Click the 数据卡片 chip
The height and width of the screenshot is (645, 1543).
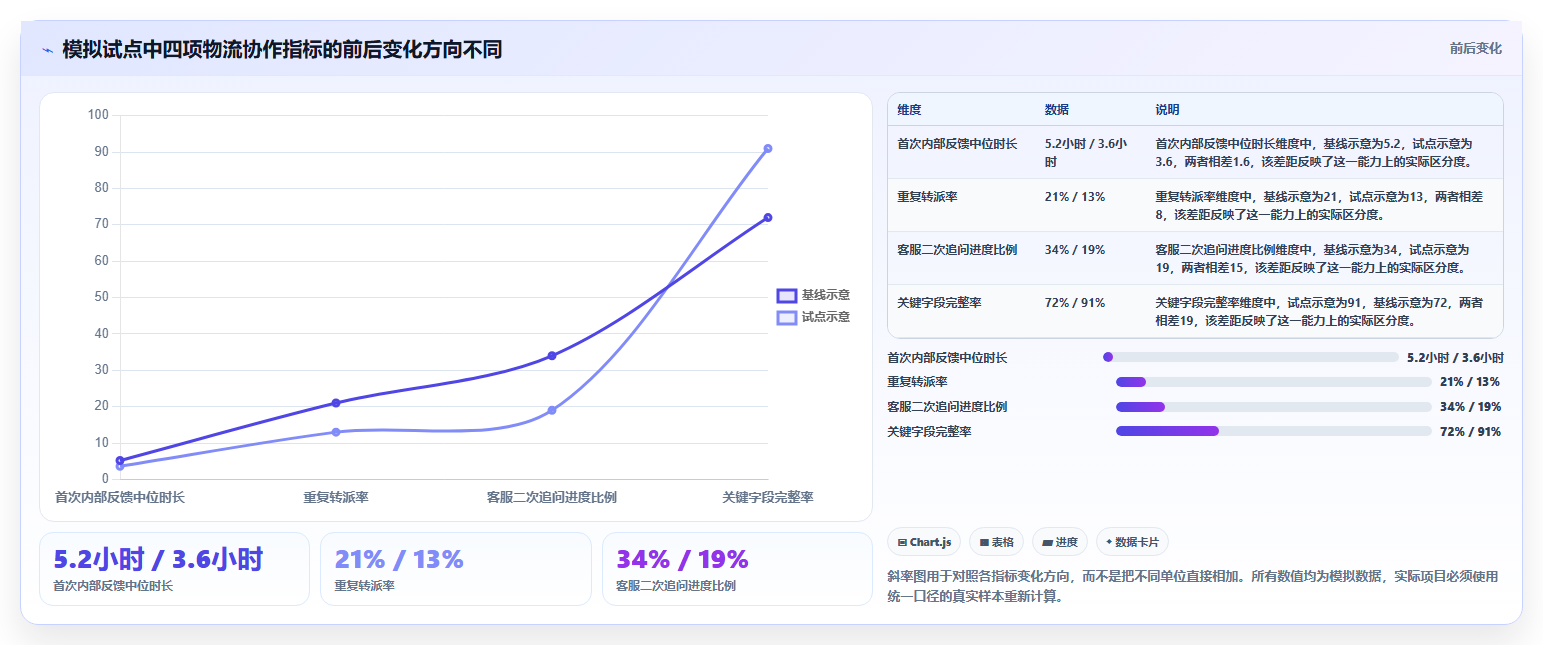1132,542
